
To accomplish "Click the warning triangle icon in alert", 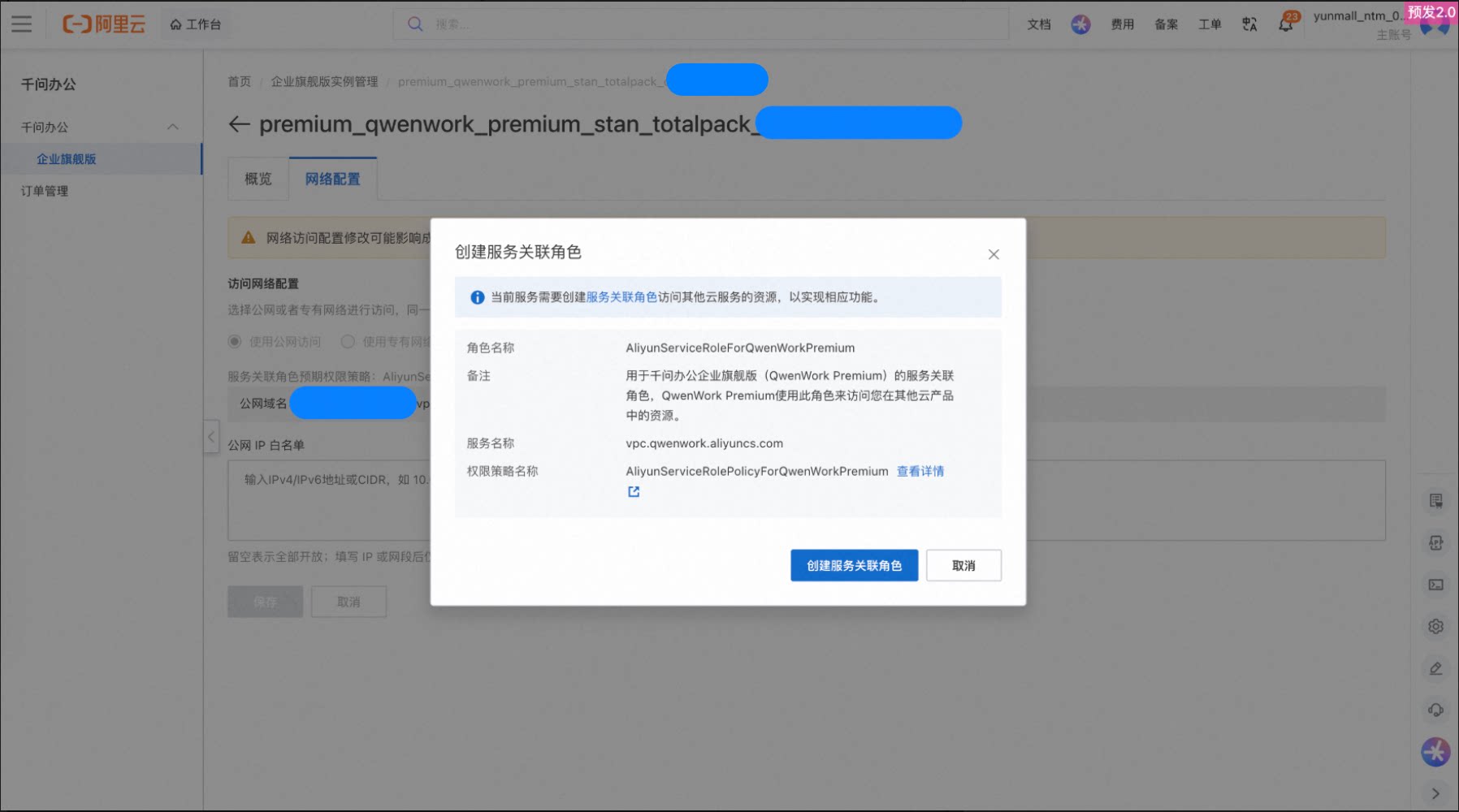I will tap(249, 238).
